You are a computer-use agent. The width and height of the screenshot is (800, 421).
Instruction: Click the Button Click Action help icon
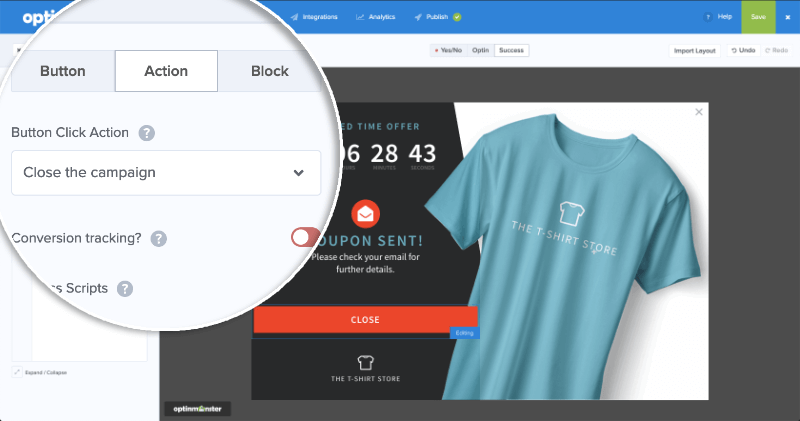(x=146, y=133)
